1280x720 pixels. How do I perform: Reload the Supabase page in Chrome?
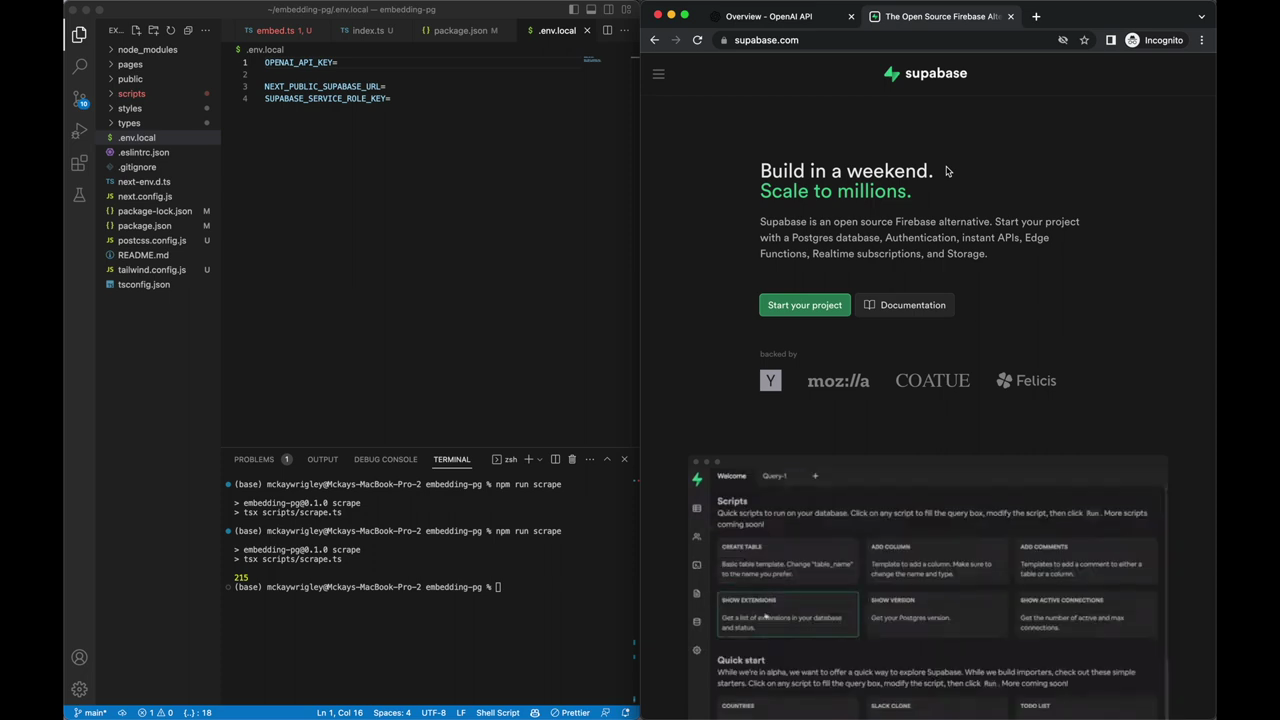pyautogui.click(x=697, y=40)
